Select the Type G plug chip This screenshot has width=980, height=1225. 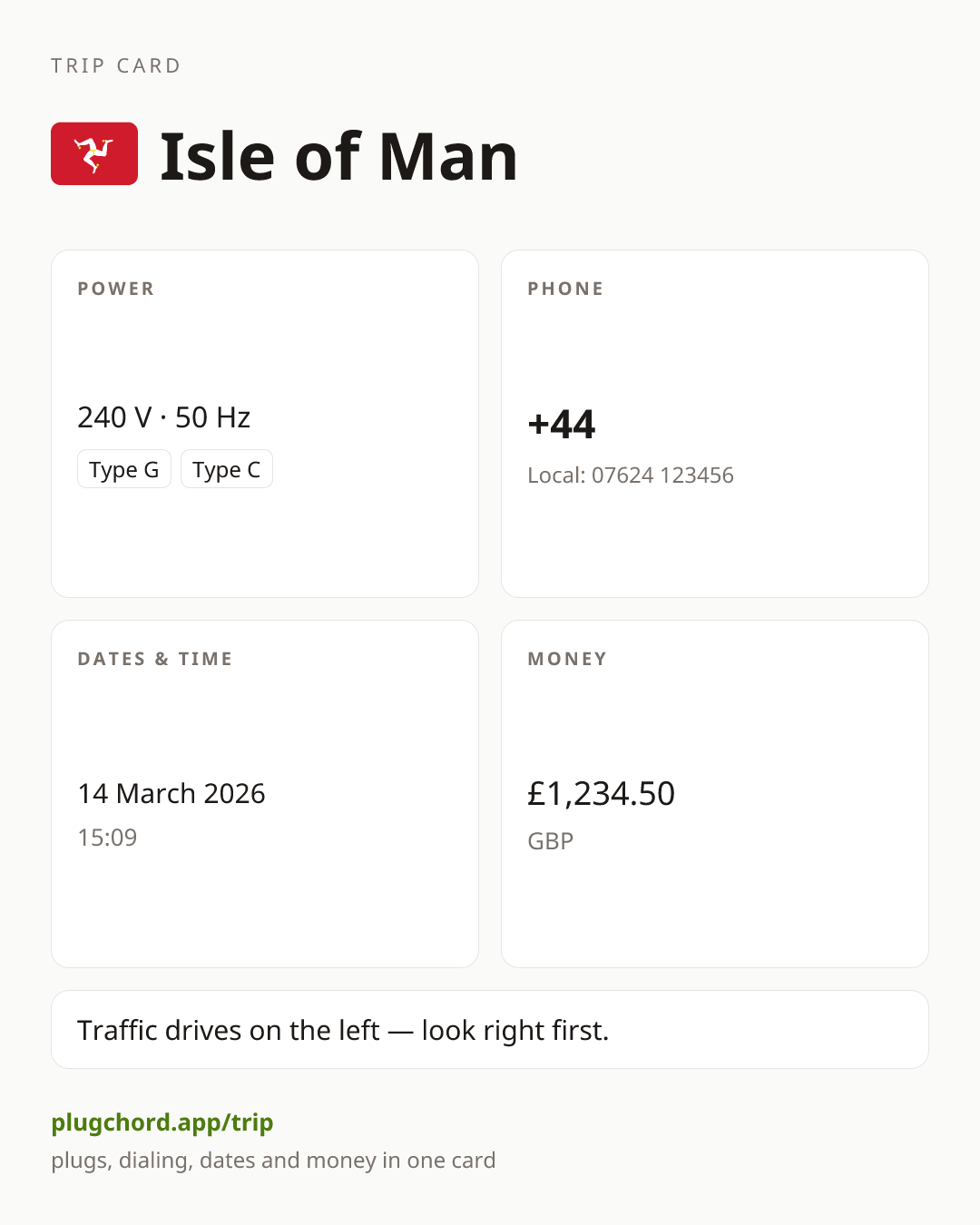[124, 469]
